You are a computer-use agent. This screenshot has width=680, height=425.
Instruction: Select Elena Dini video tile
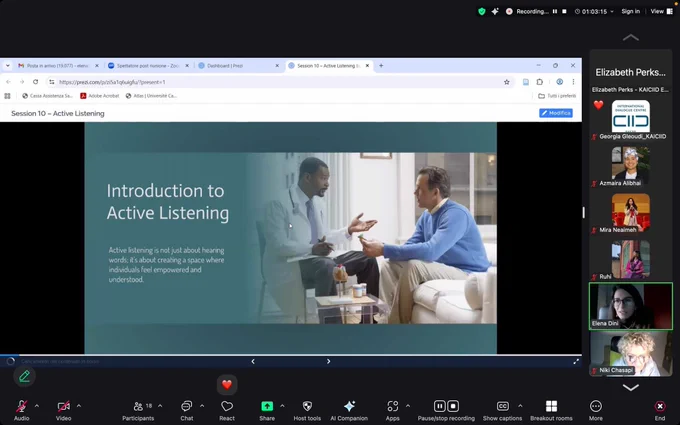(631, 306)
